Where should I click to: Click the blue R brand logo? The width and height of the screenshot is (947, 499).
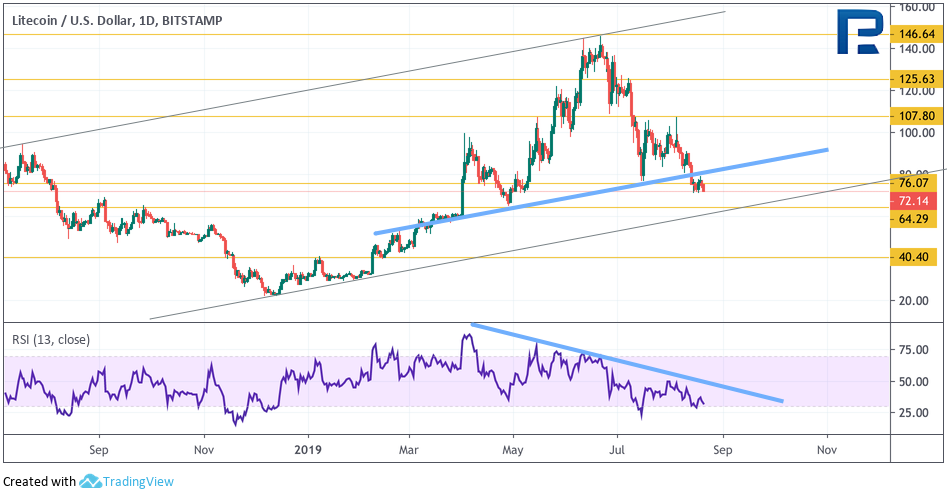tap(859, 32)
